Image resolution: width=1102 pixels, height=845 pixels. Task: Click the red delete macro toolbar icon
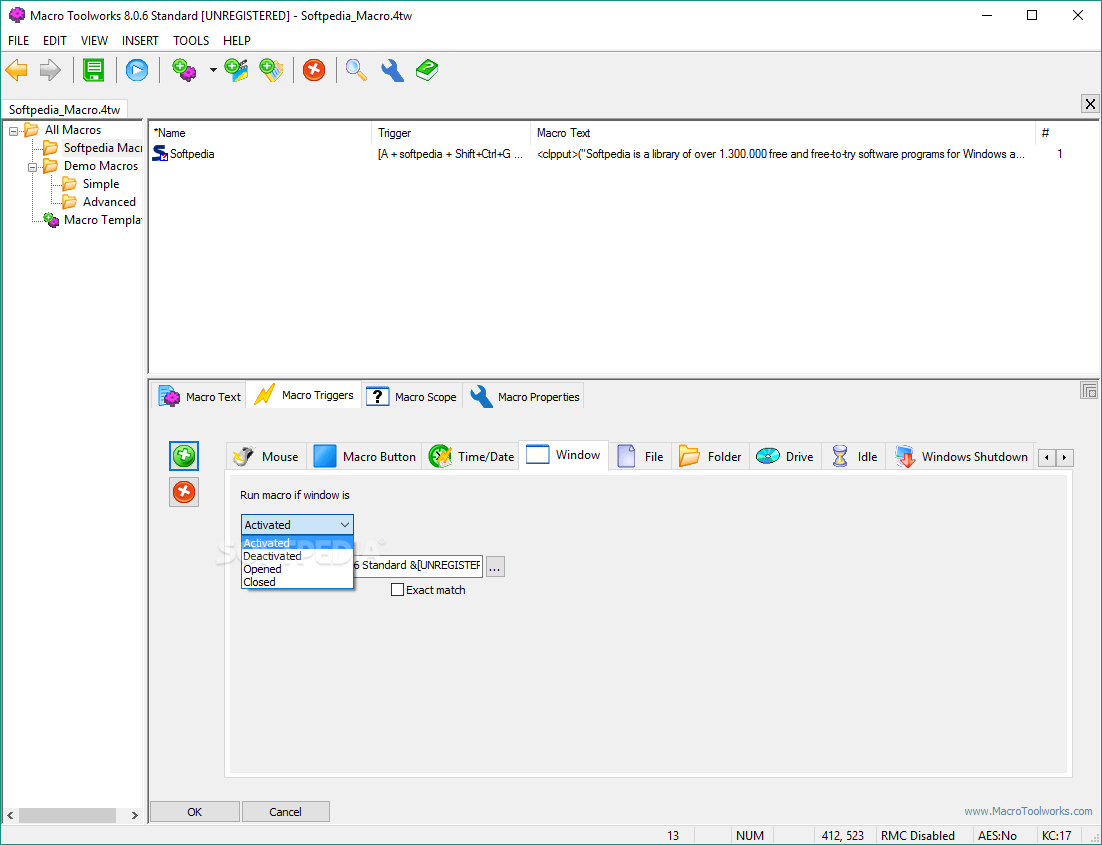(314, 70)
